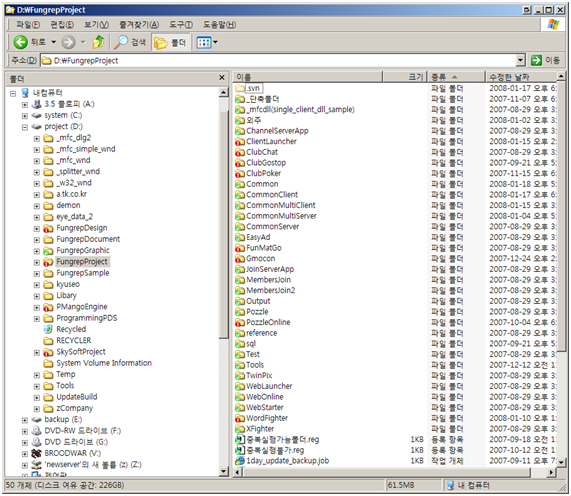This screenshot has height=496, width=571.
Task: Select FungrepGraphic folder with green check icon
Action: click(48, 251)
